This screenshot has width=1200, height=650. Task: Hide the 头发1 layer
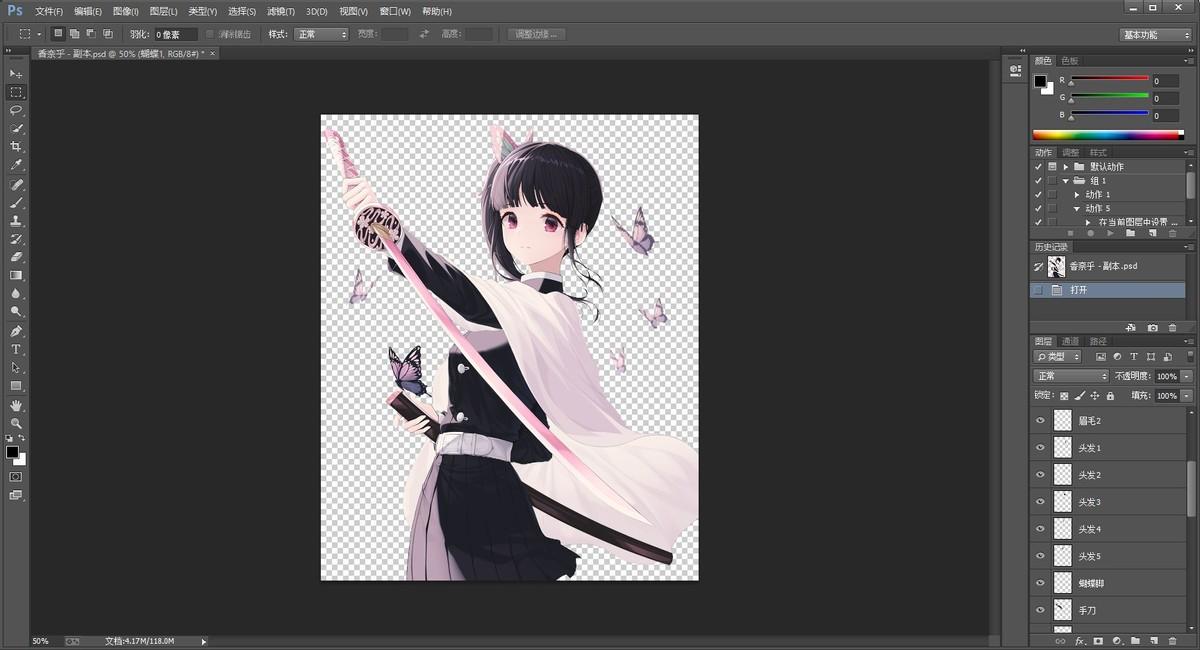click(x=1040, y=448)
